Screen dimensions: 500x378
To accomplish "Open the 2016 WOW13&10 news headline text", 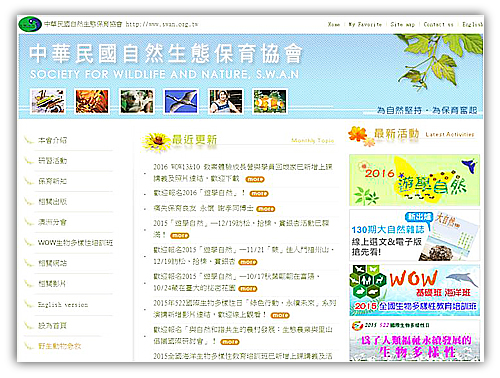I will 243,172.
